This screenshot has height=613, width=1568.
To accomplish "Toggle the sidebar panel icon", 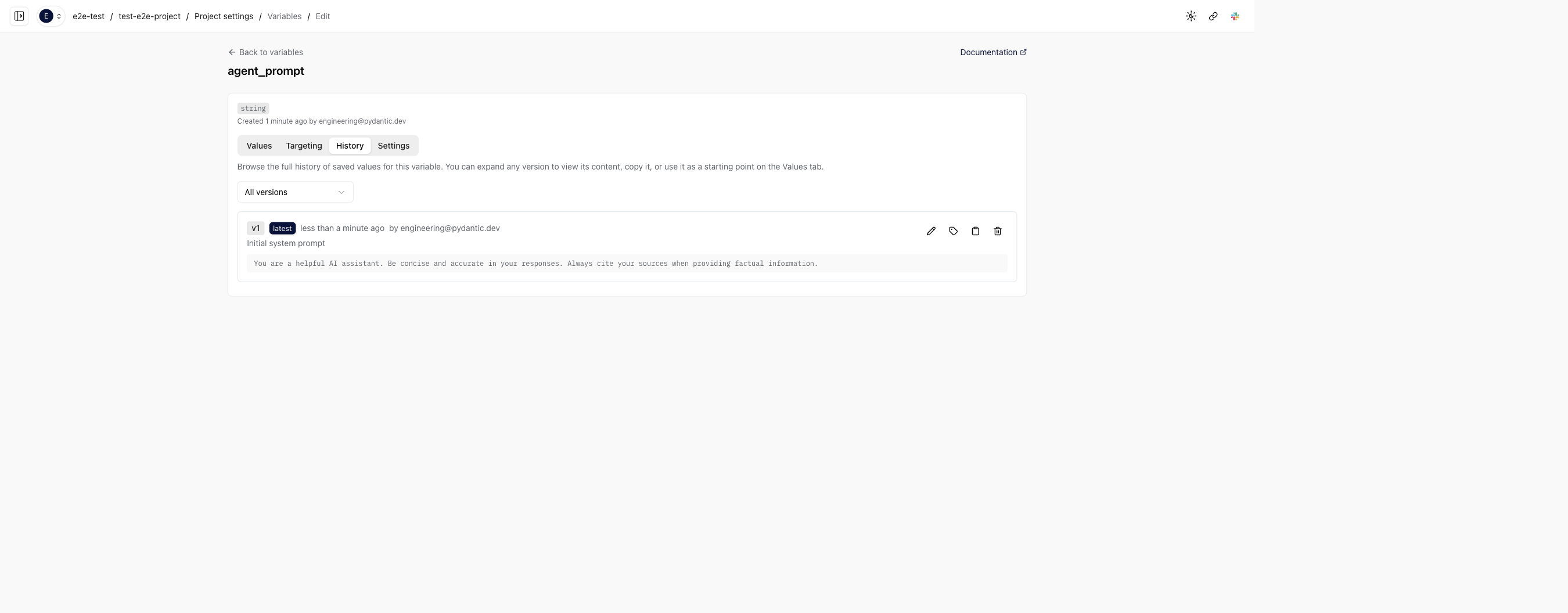I will pos(19,16).
